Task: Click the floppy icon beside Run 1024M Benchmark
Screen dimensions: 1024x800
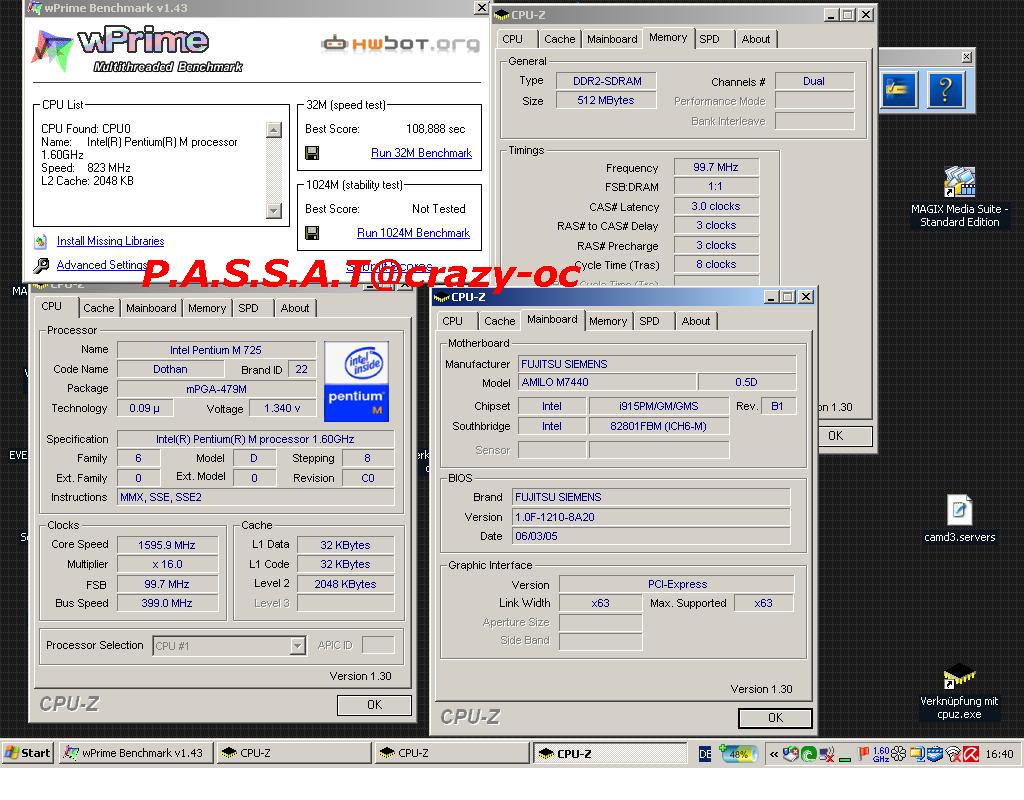Action: click(x=312, y=233)
